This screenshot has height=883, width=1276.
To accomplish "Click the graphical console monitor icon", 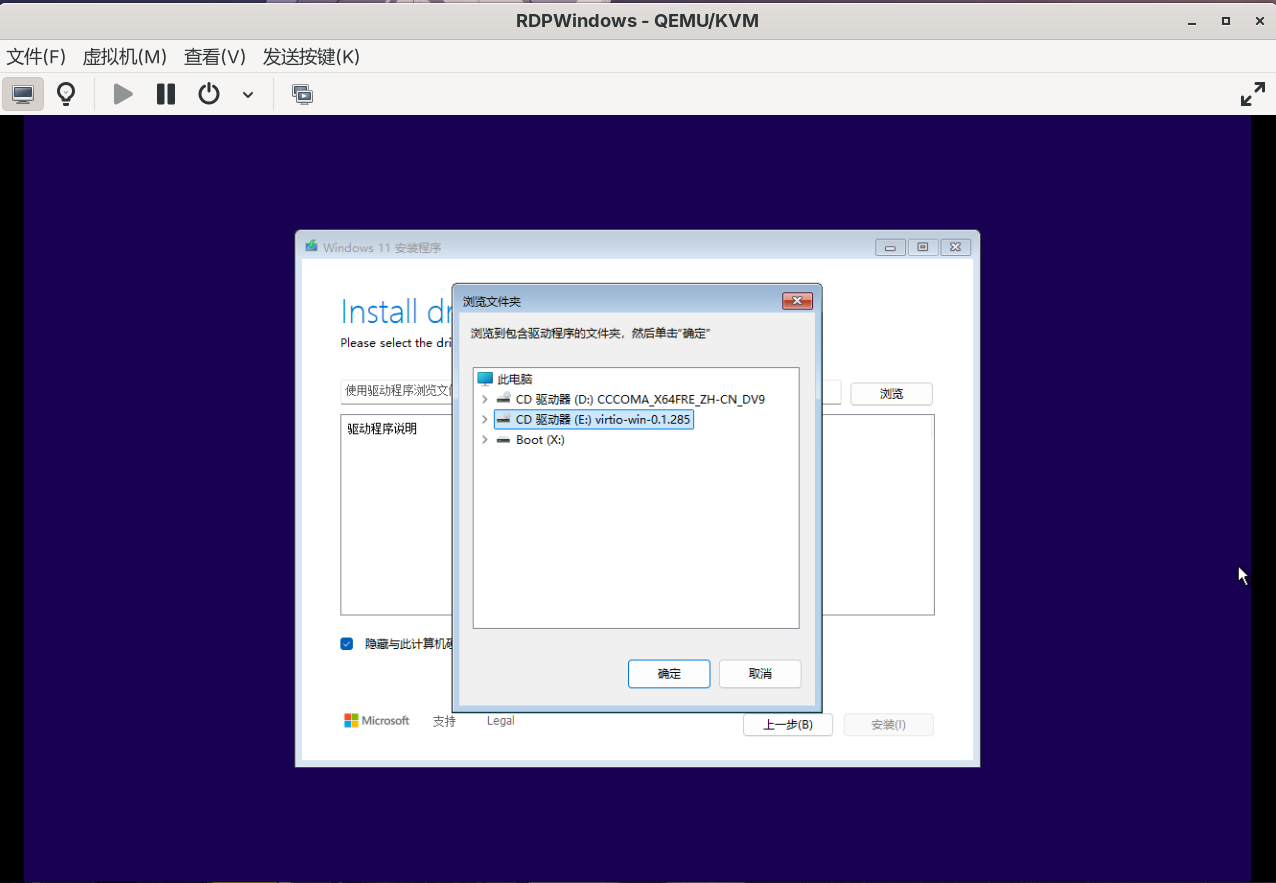I will tap(23, 94).
